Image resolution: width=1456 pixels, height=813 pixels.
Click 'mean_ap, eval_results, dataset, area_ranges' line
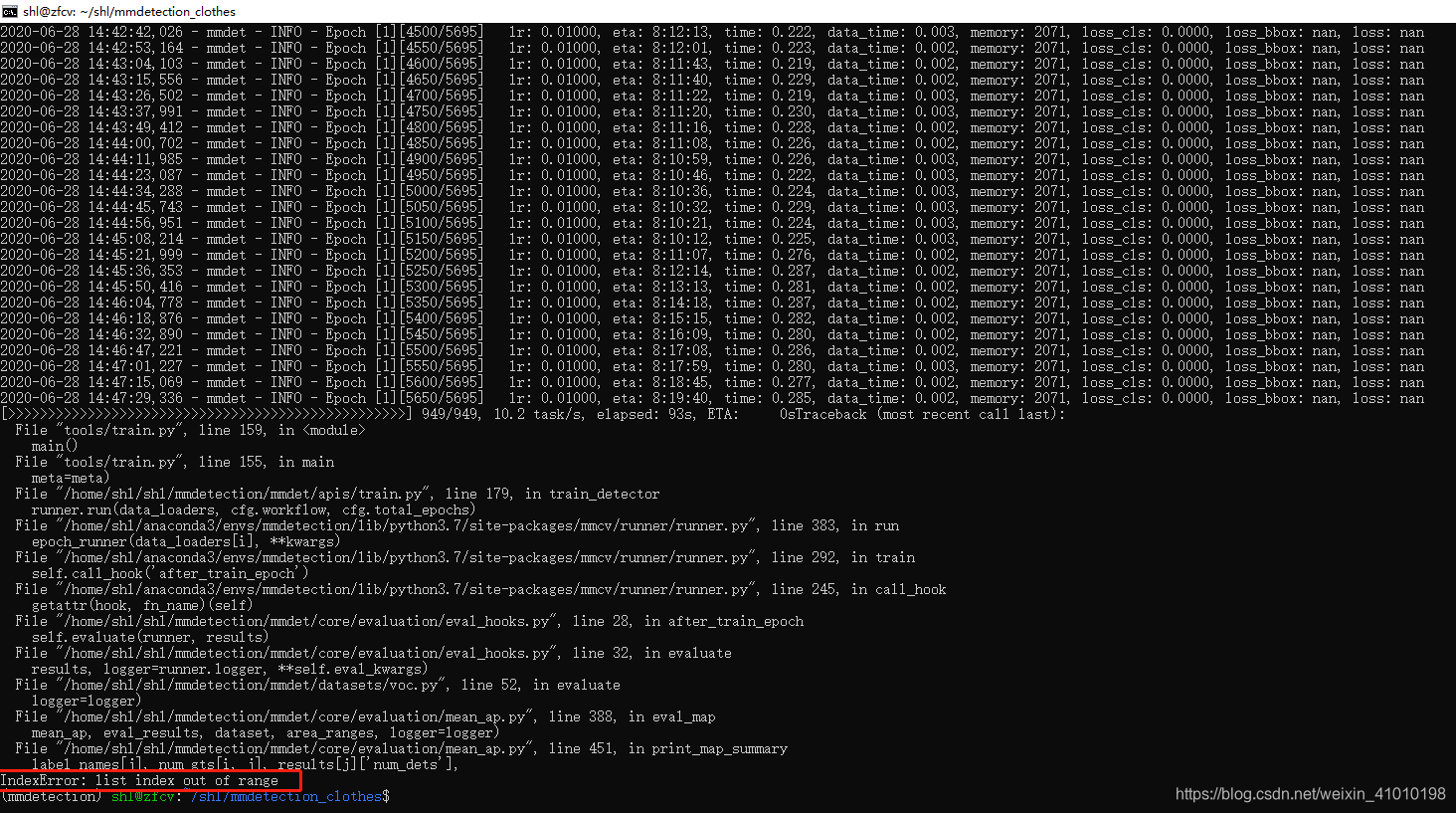(x=266, y=732)
